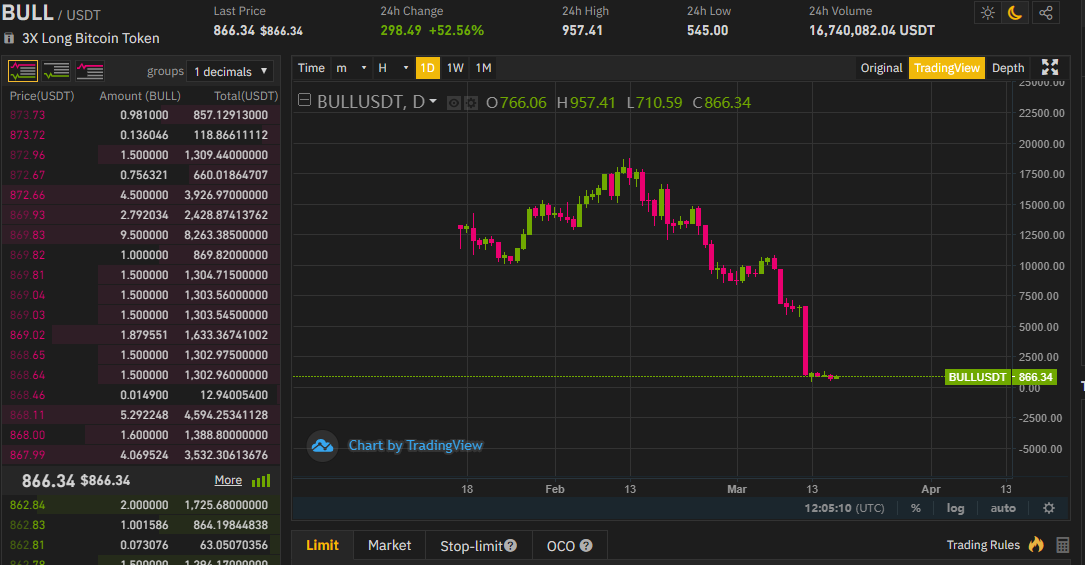Click the UTC time 12:05:10
The height and width of the screenshot is (565, 1085).
[x=844, y=508]
